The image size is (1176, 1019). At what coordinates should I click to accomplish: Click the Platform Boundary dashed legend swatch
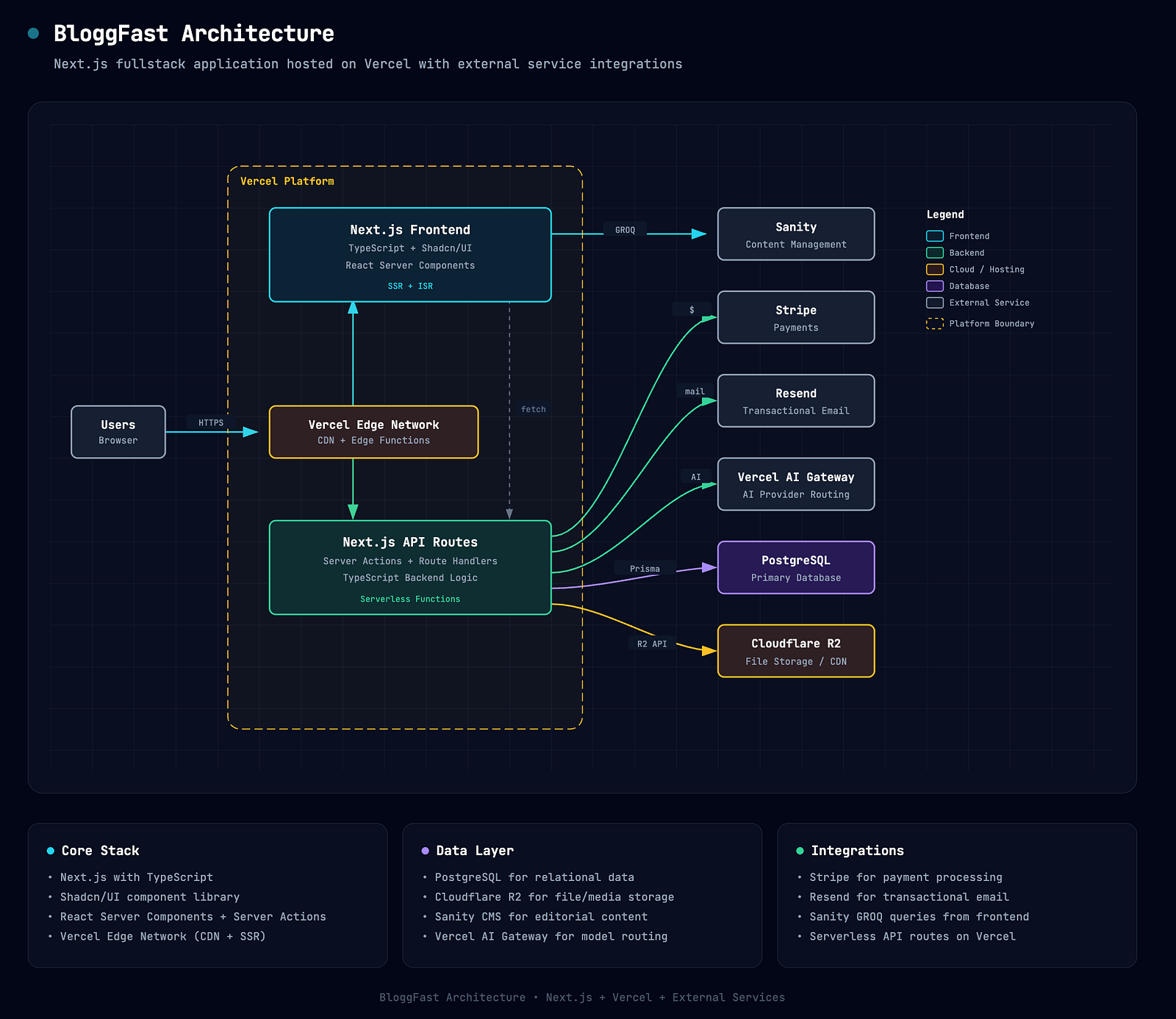click(x=935, y=323)
